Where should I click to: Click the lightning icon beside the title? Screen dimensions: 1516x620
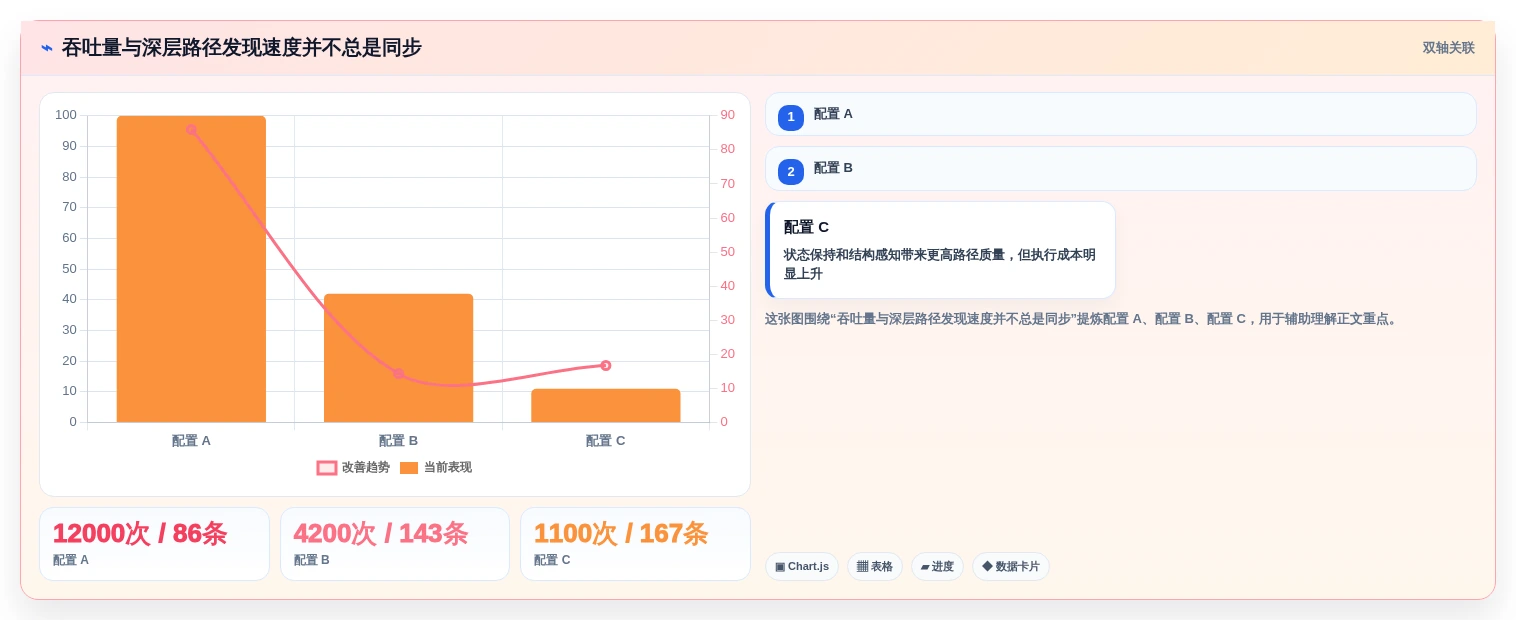point(47,48)
